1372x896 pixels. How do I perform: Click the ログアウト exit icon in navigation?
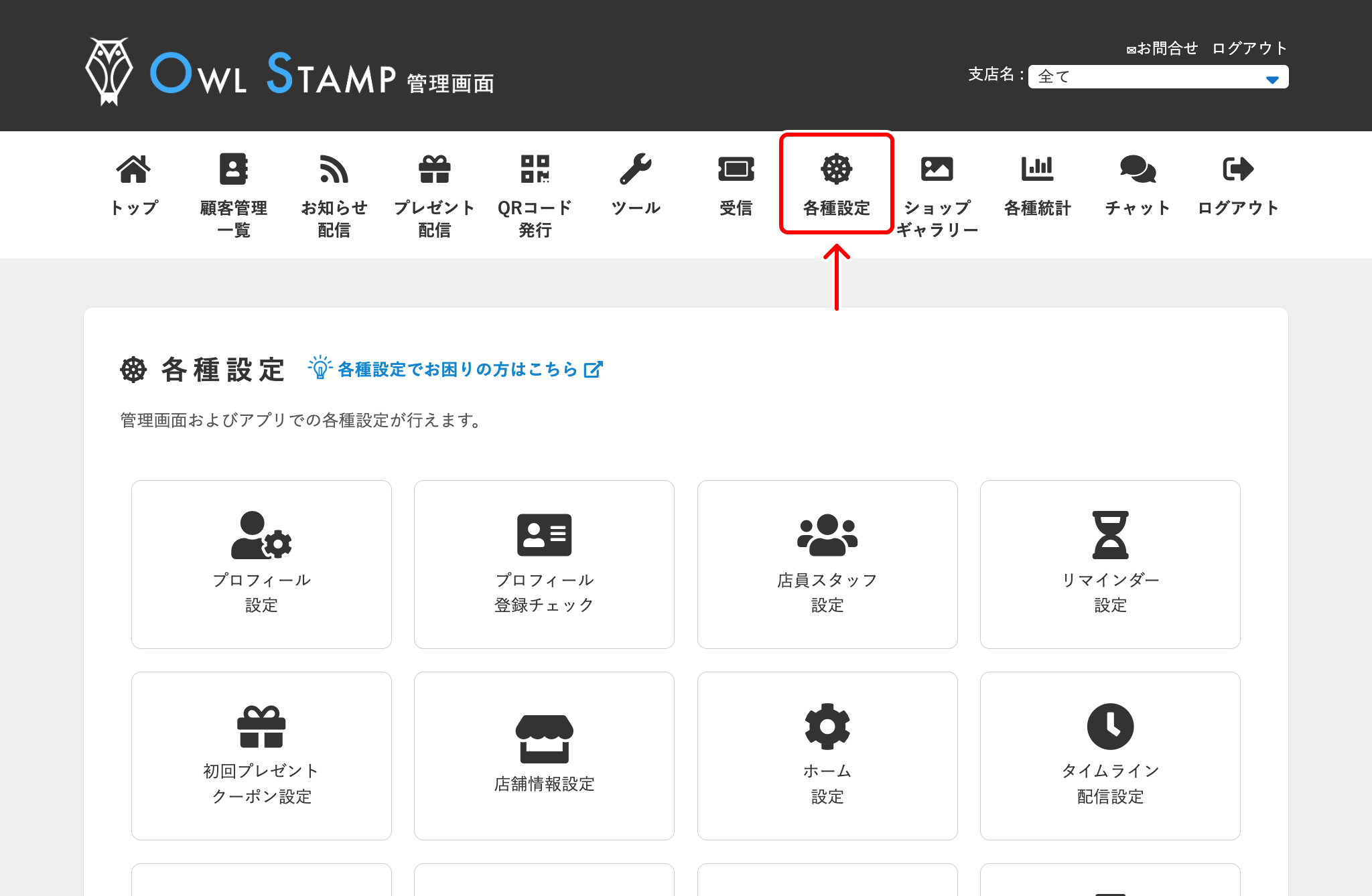click(1239, 169)
